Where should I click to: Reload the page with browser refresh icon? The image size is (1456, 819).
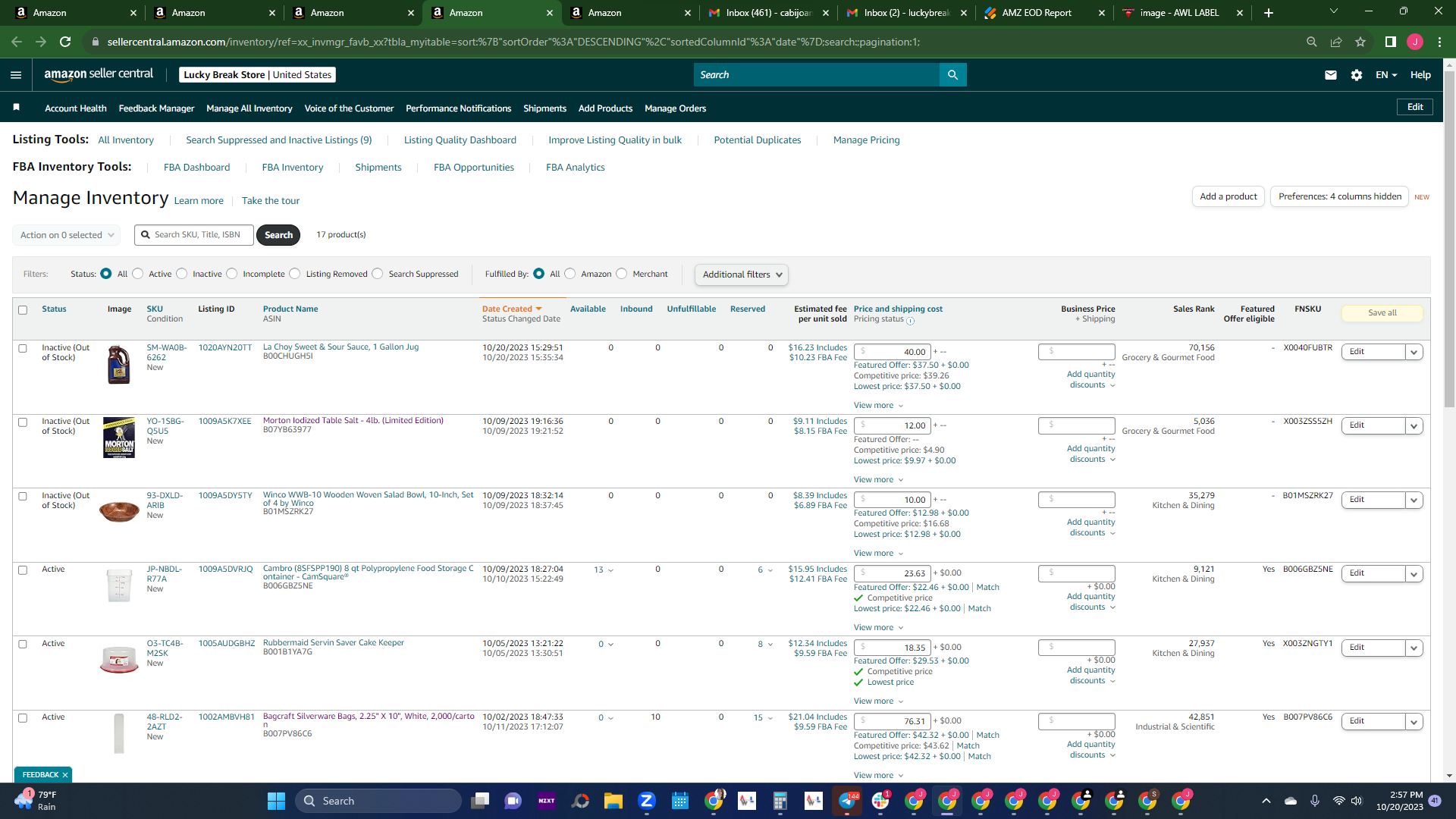point(65,42)
